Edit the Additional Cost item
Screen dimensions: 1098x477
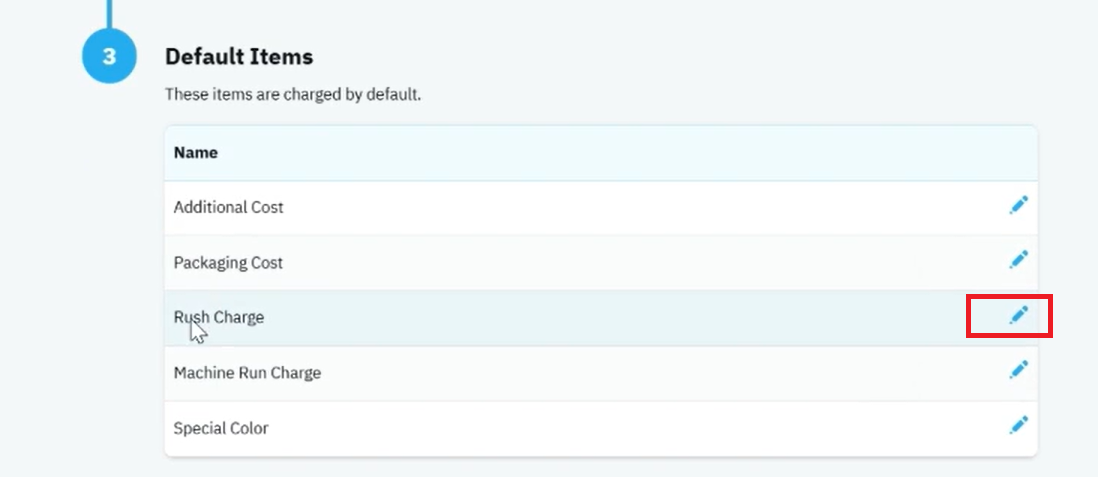[1018, 205]
